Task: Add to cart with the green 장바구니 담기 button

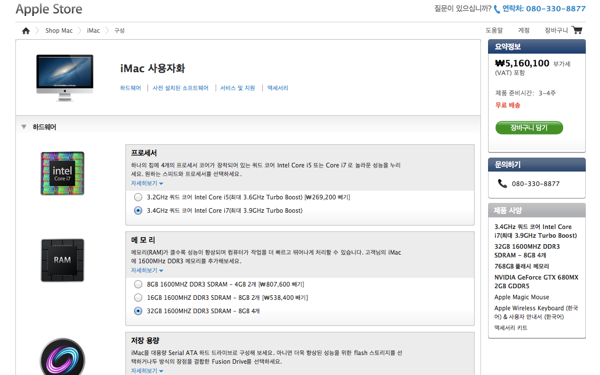Action: click(x=529, y=128)
